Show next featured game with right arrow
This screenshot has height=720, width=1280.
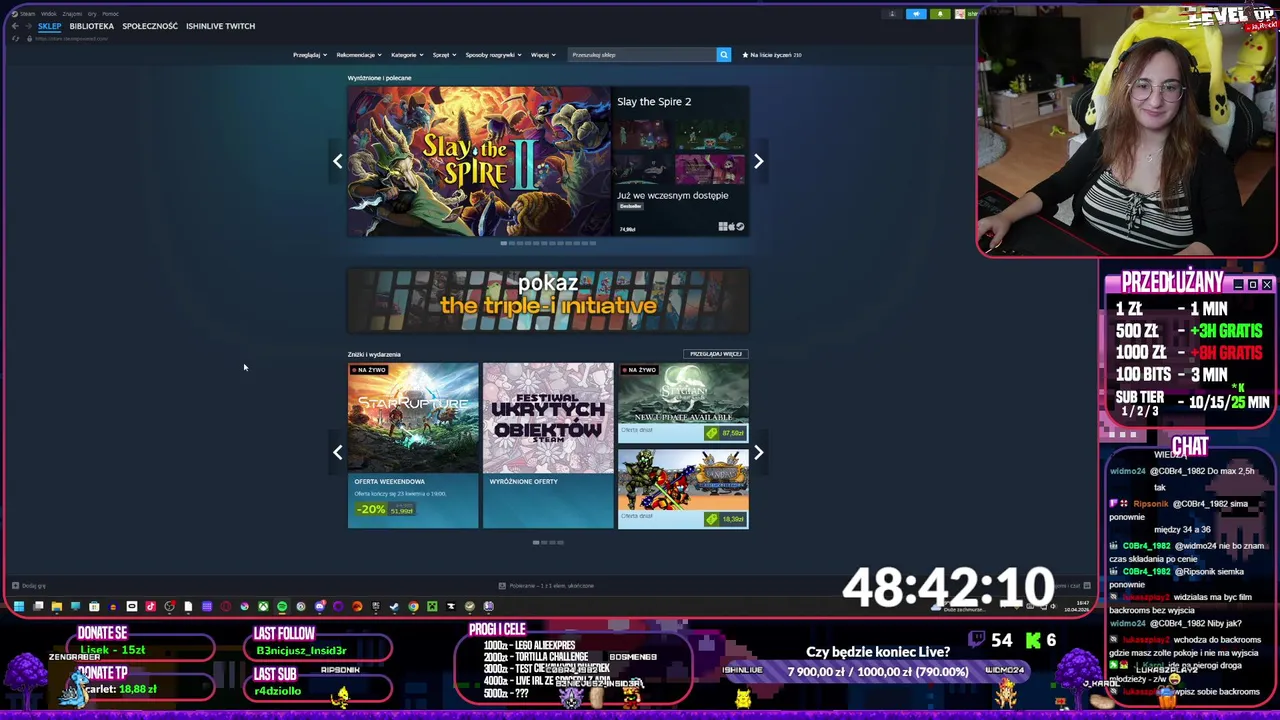pyautogui.click(x=758, y=161)
